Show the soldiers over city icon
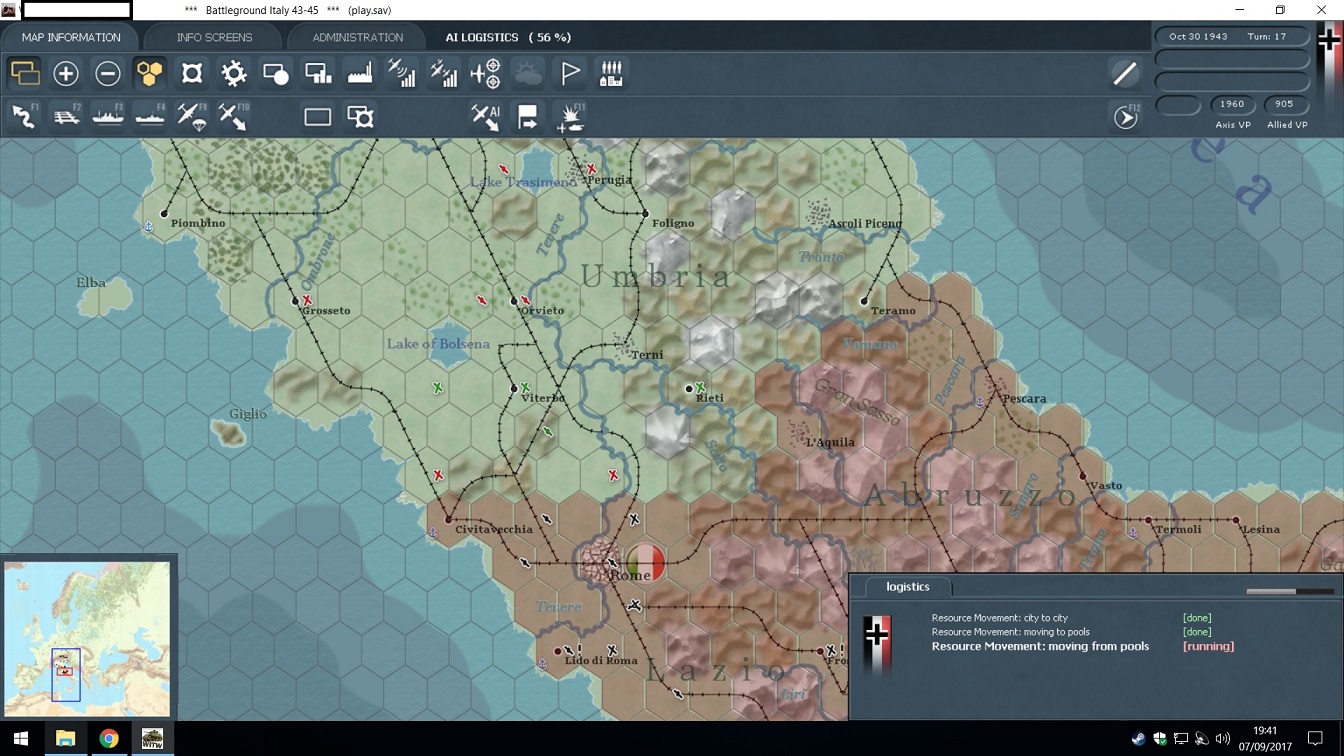The image size is (1344, 756). coord(611,73)
